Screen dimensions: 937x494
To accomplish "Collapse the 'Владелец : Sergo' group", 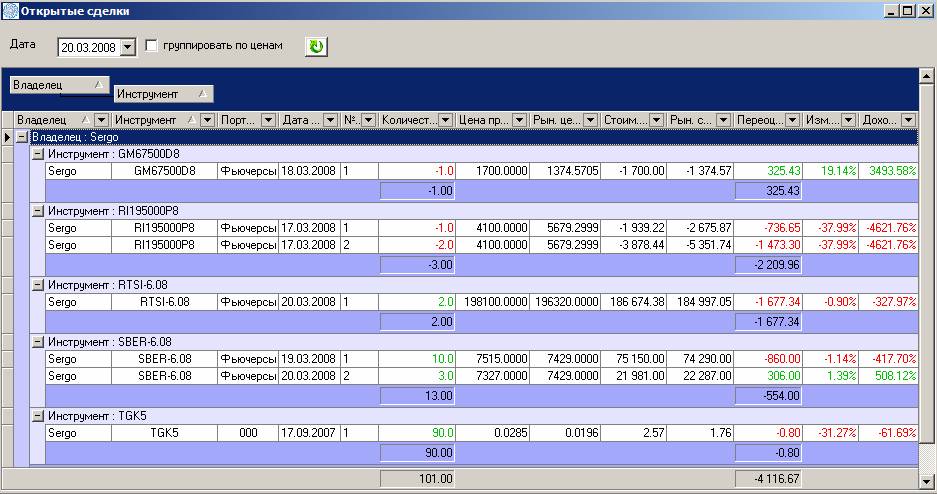I will (x=22, y=137).
